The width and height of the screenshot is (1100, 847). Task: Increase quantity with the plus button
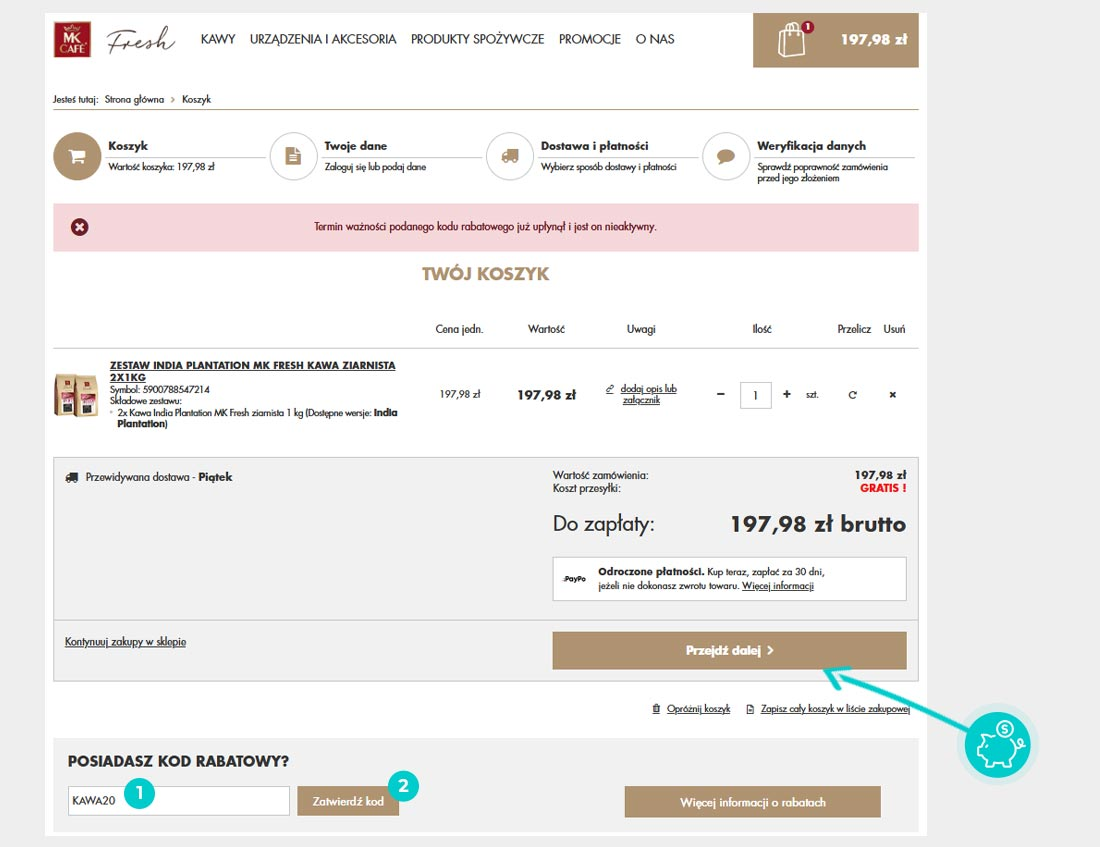click(787, 395)
